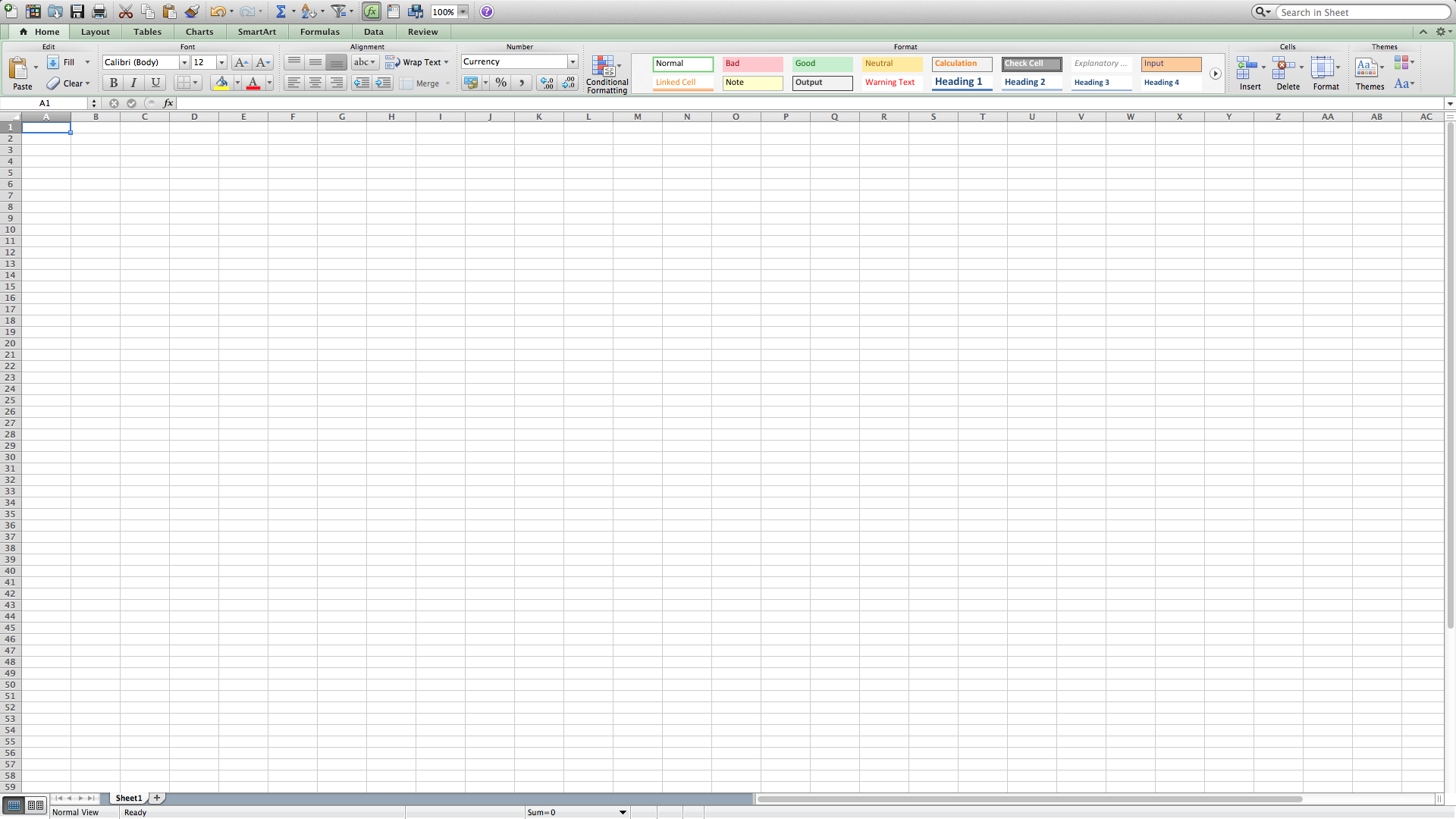Switch to the Formulas ribbon tab
Screen dimensions: 1456x819
(x=319, y=32)
